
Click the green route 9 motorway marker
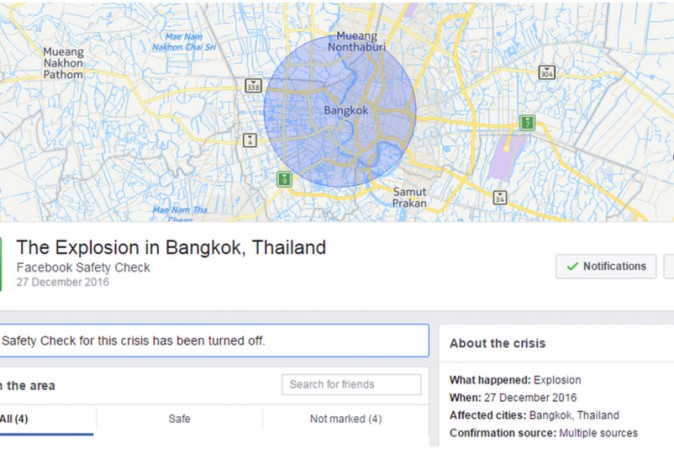tap(284, 179)
